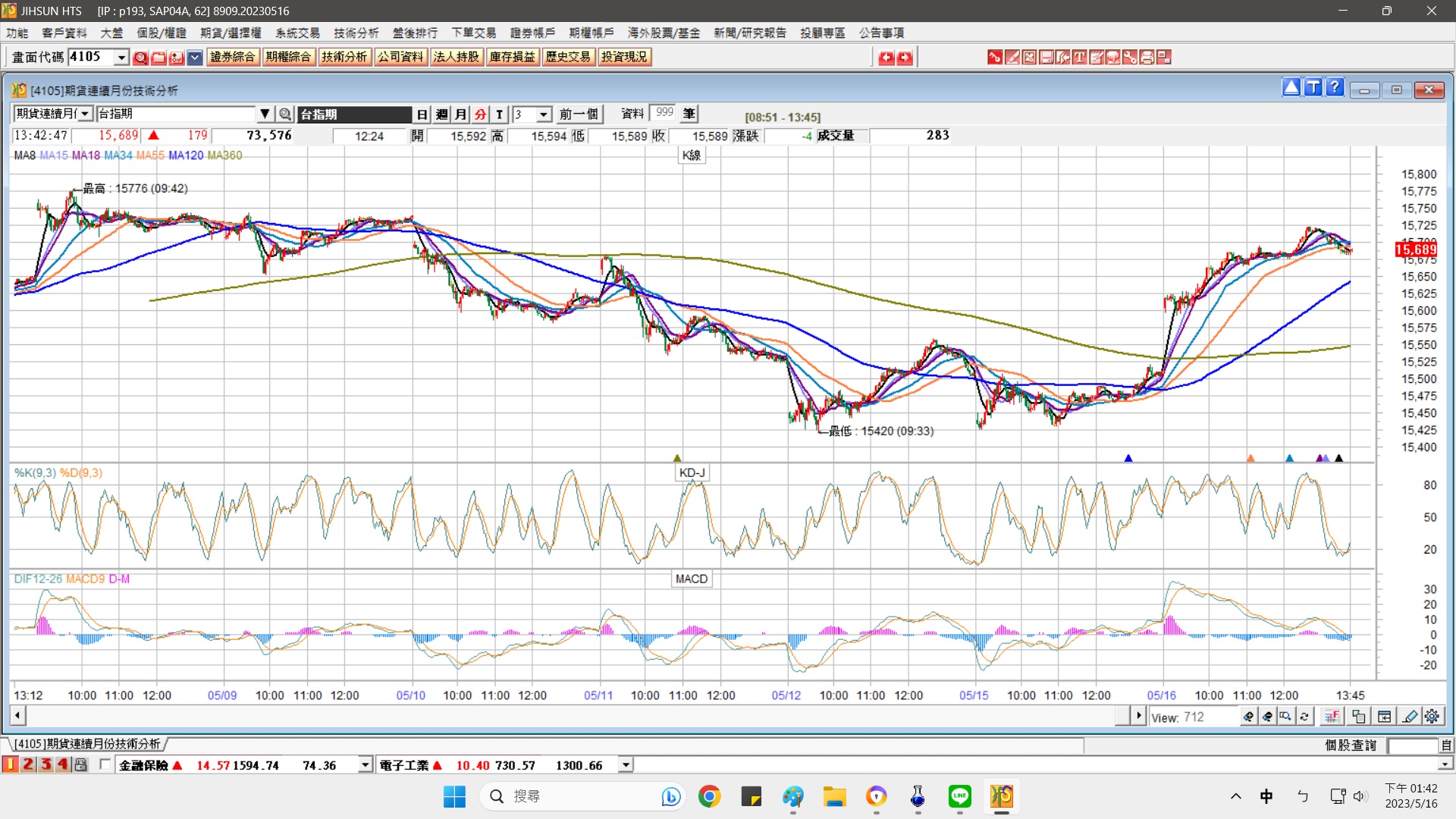The width and height of the screenshot is (1456, 819).
Task: Open the 技術分析 menu
Action: [356, 33]
